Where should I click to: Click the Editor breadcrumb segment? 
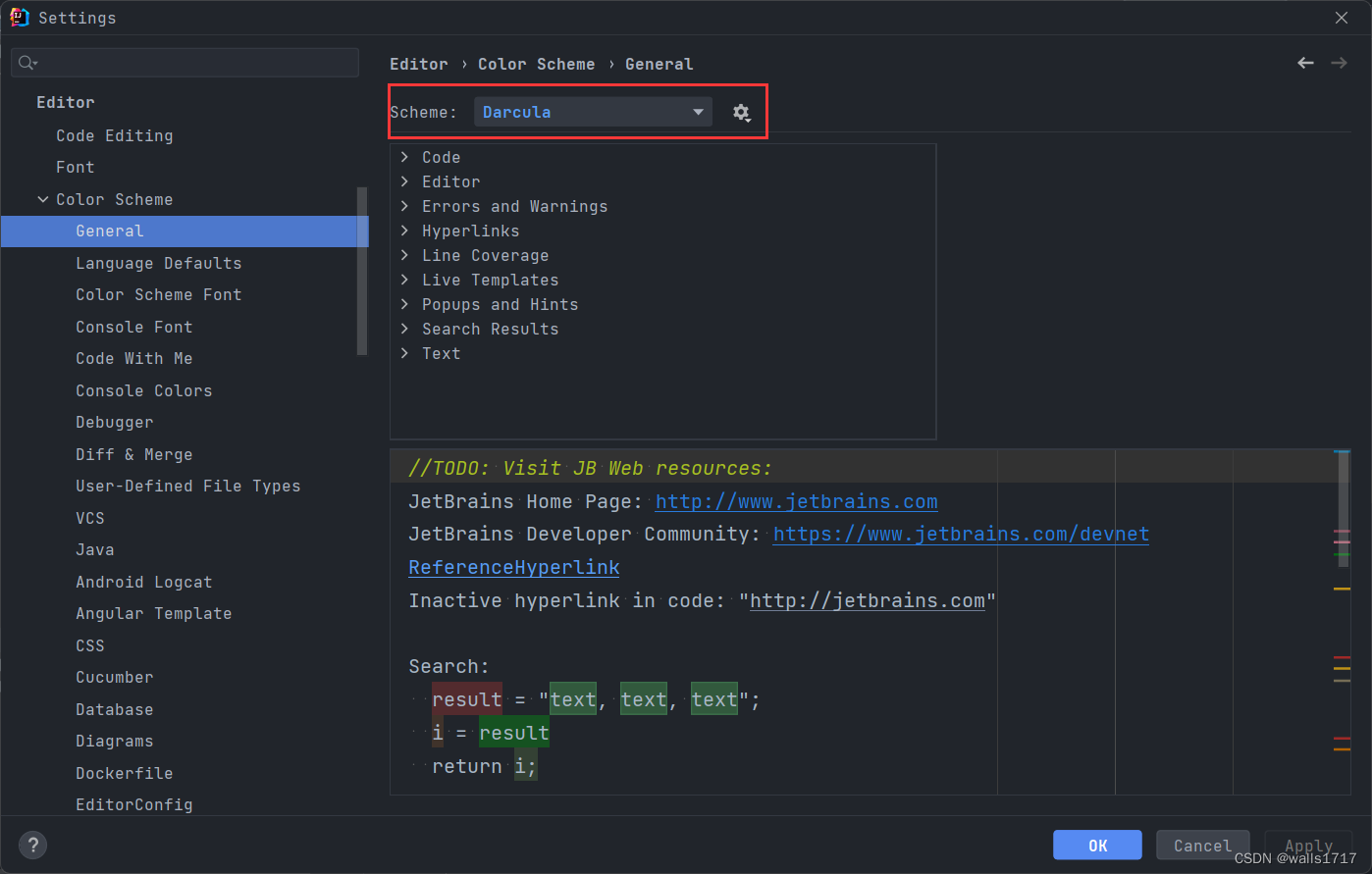(x=419, y=64)
